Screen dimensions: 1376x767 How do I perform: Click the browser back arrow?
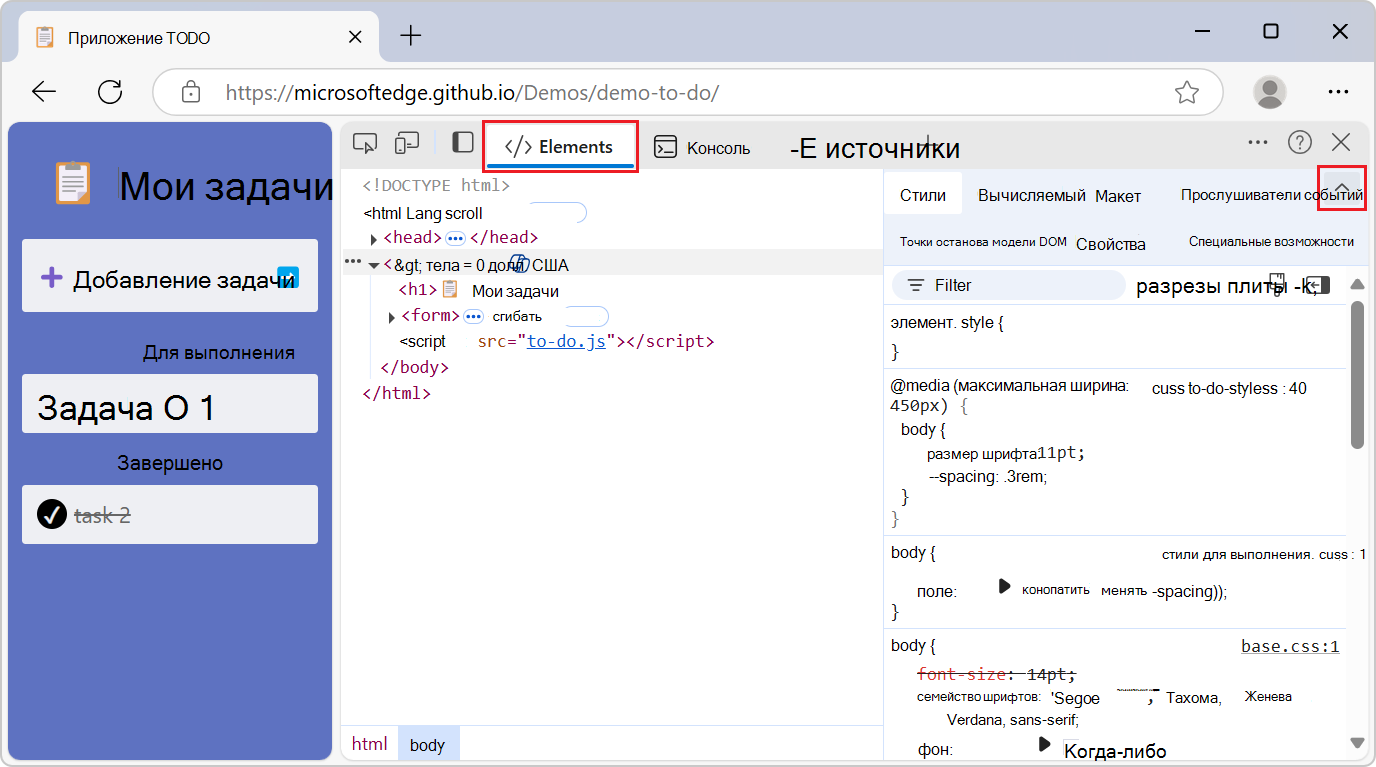[44, 92]
